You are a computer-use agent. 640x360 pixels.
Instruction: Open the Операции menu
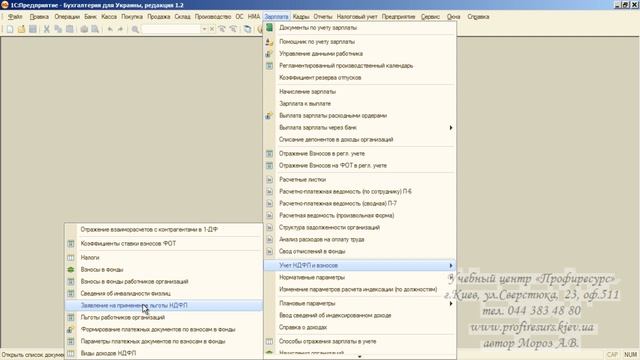click(x=67, y=17)
